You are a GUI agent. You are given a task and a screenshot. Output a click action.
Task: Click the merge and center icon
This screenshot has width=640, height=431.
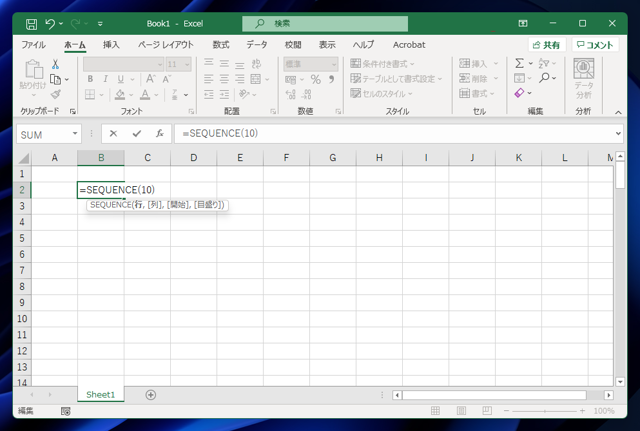pos(256,79)
